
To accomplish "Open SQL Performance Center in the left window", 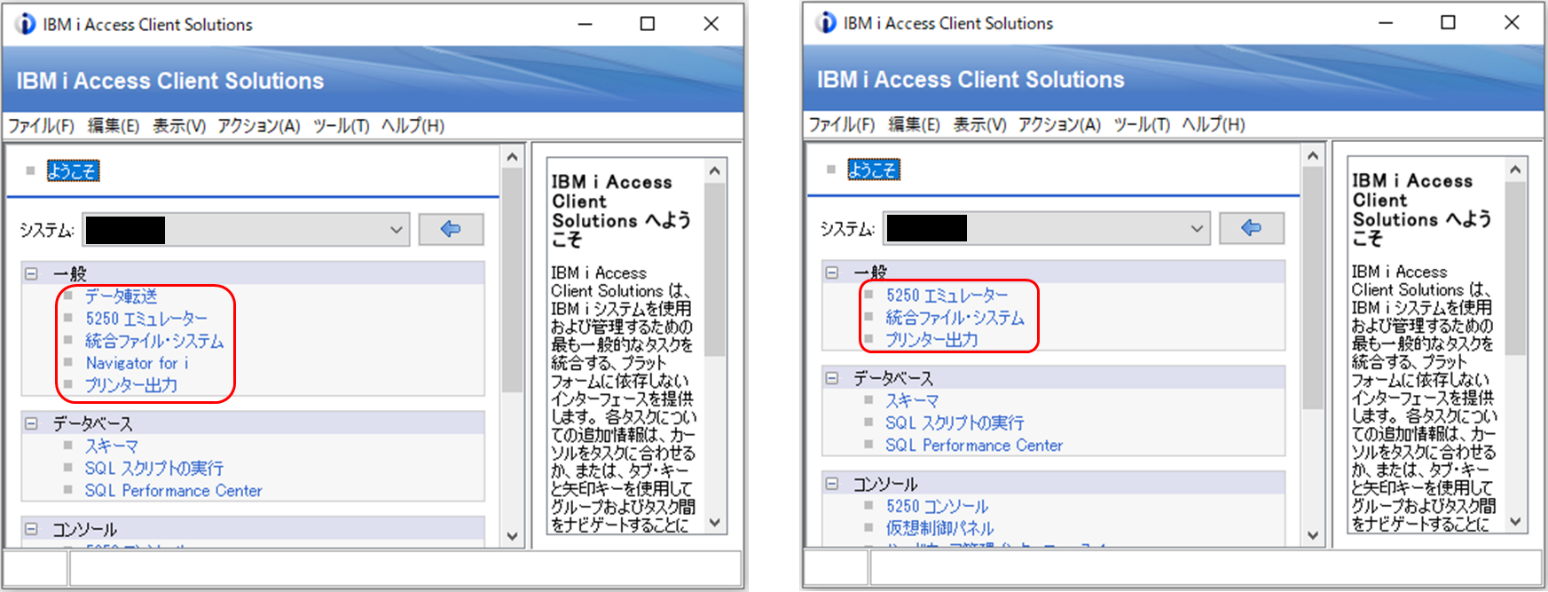I will point(174,490).
